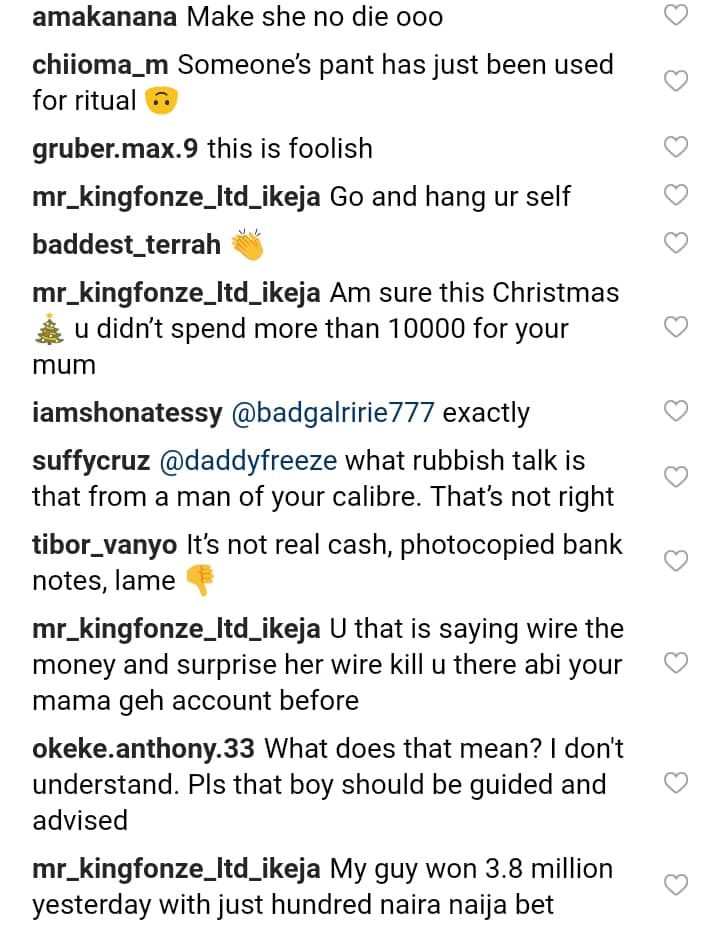Visit suffycruz's profile from username
This screenshot has width=711, height=926.
pos(91,461)
